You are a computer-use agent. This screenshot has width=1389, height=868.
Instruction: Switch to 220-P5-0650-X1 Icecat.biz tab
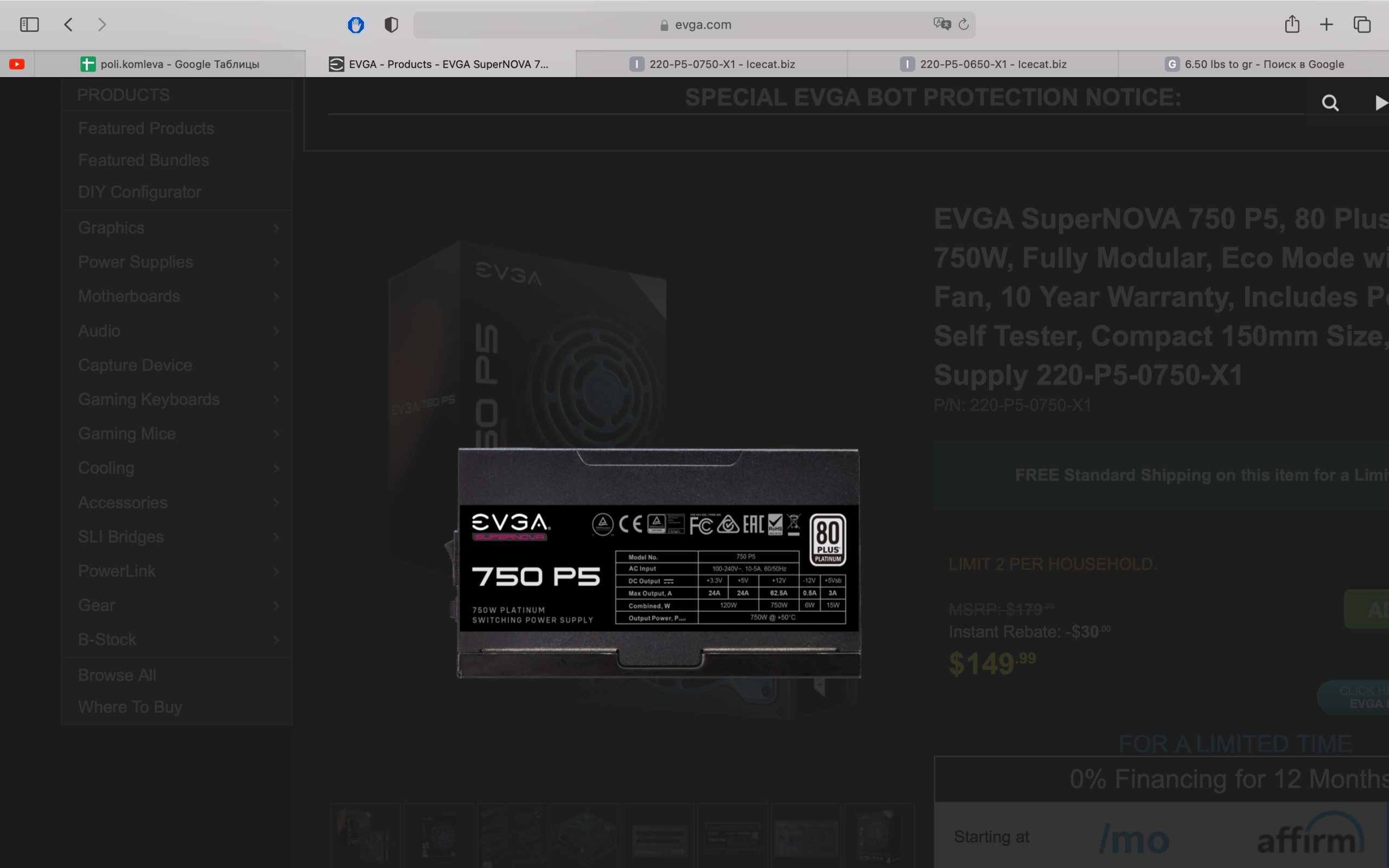tap(983, 65)
